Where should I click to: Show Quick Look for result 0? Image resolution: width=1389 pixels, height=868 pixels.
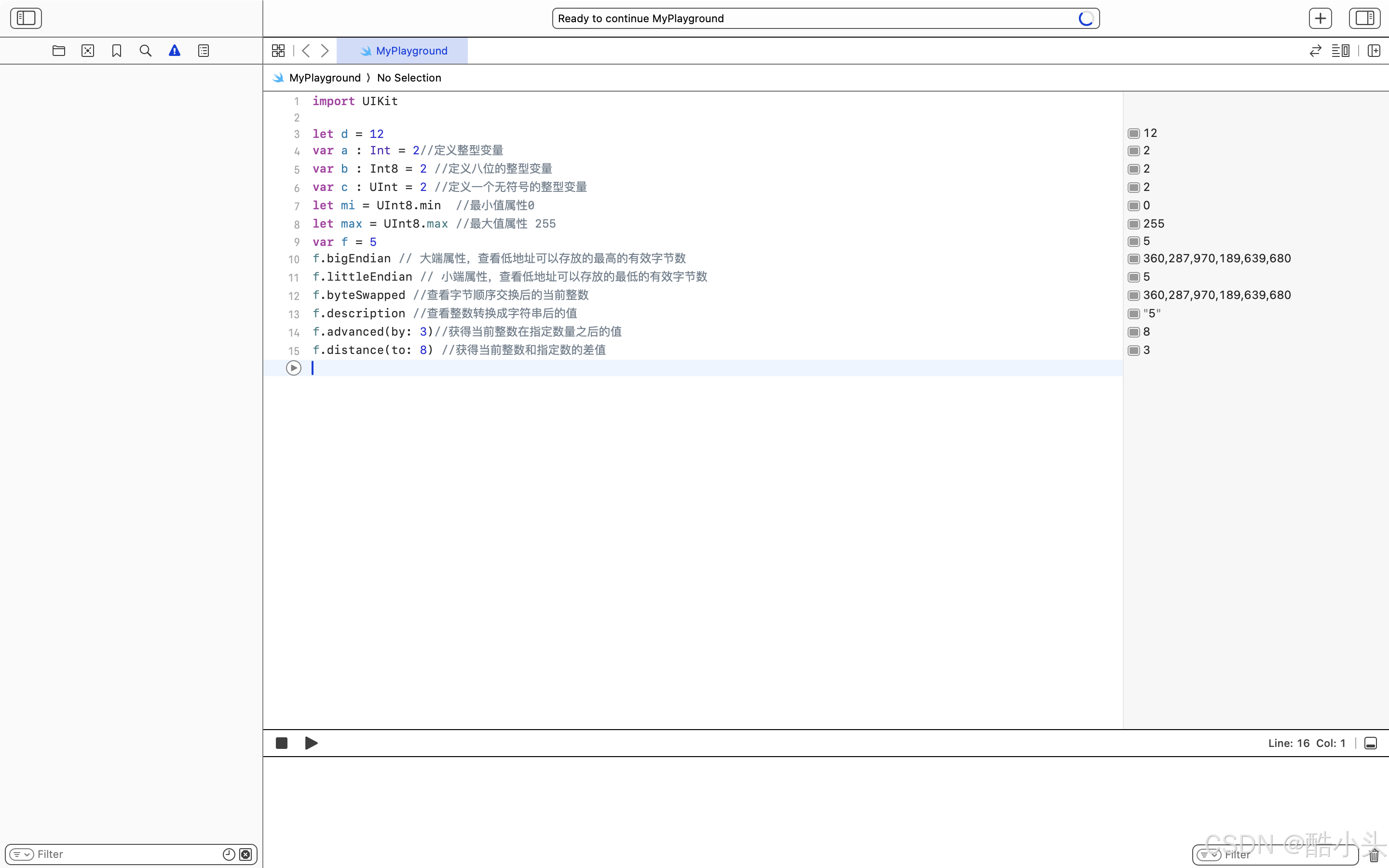[1133, 205]
